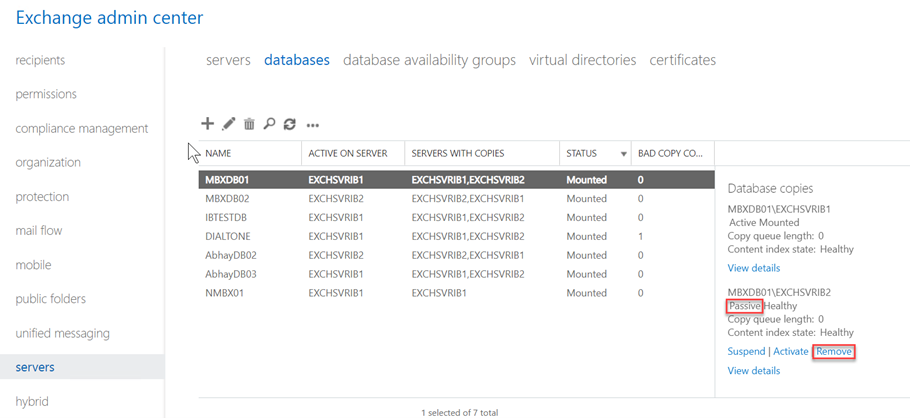Open the more options ellipsis menu

tap(313, 125)
